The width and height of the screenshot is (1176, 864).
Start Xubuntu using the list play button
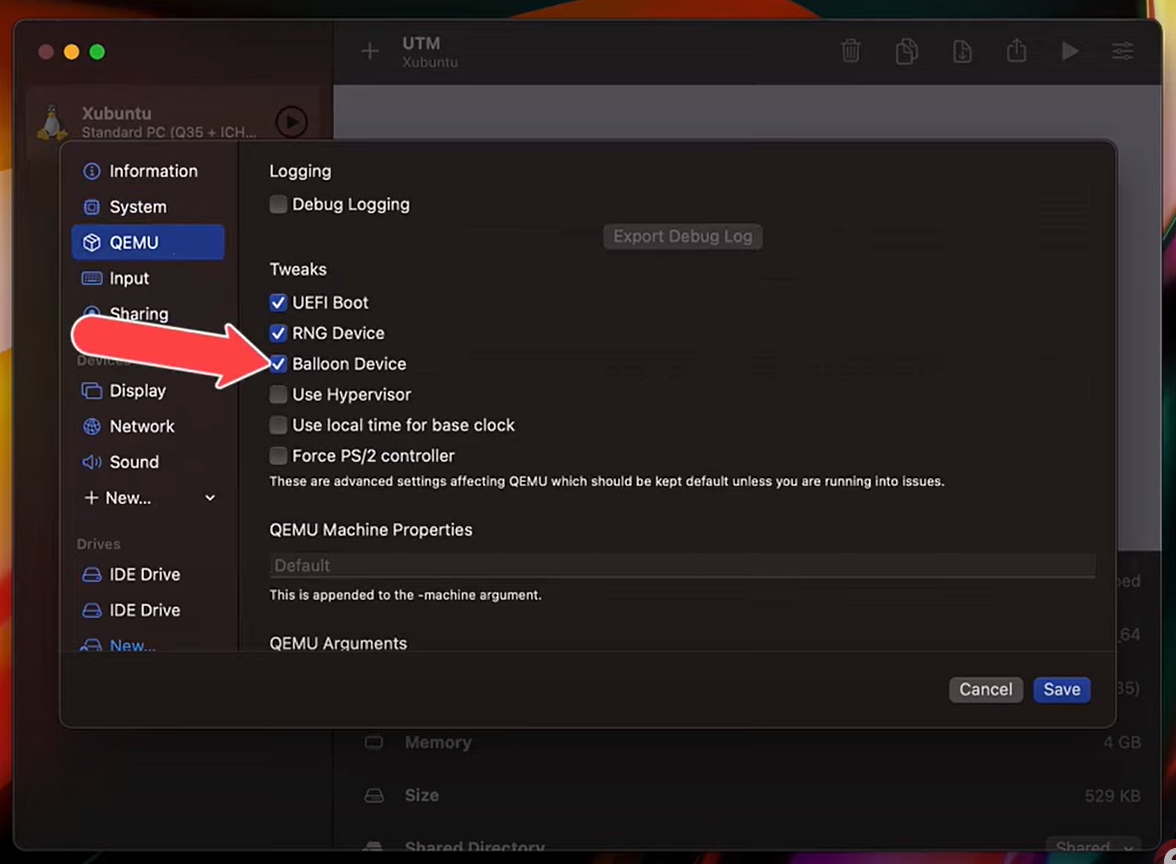click(292, 122)
